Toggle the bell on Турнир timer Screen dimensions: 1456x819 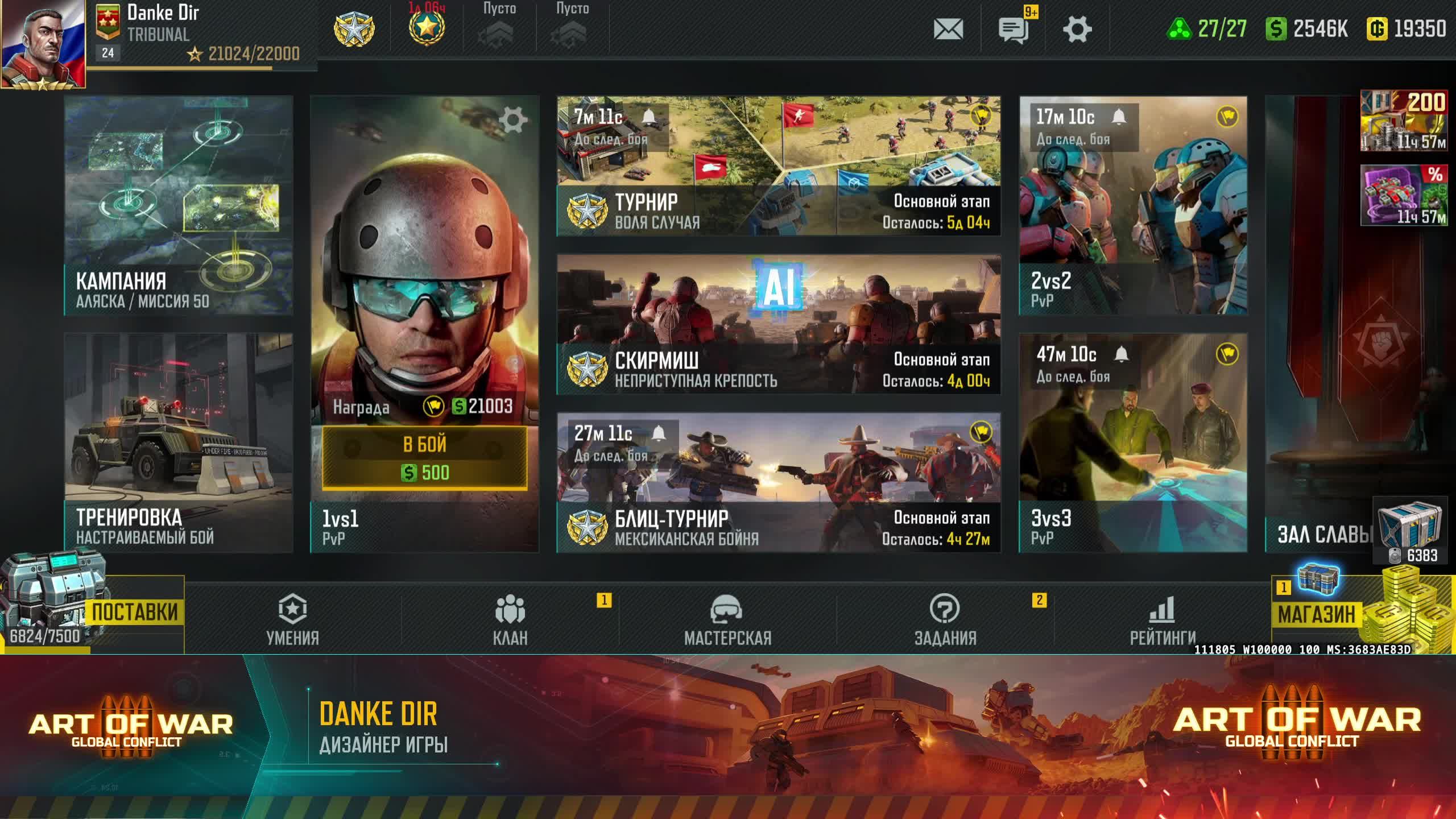(x=649, y=117)
